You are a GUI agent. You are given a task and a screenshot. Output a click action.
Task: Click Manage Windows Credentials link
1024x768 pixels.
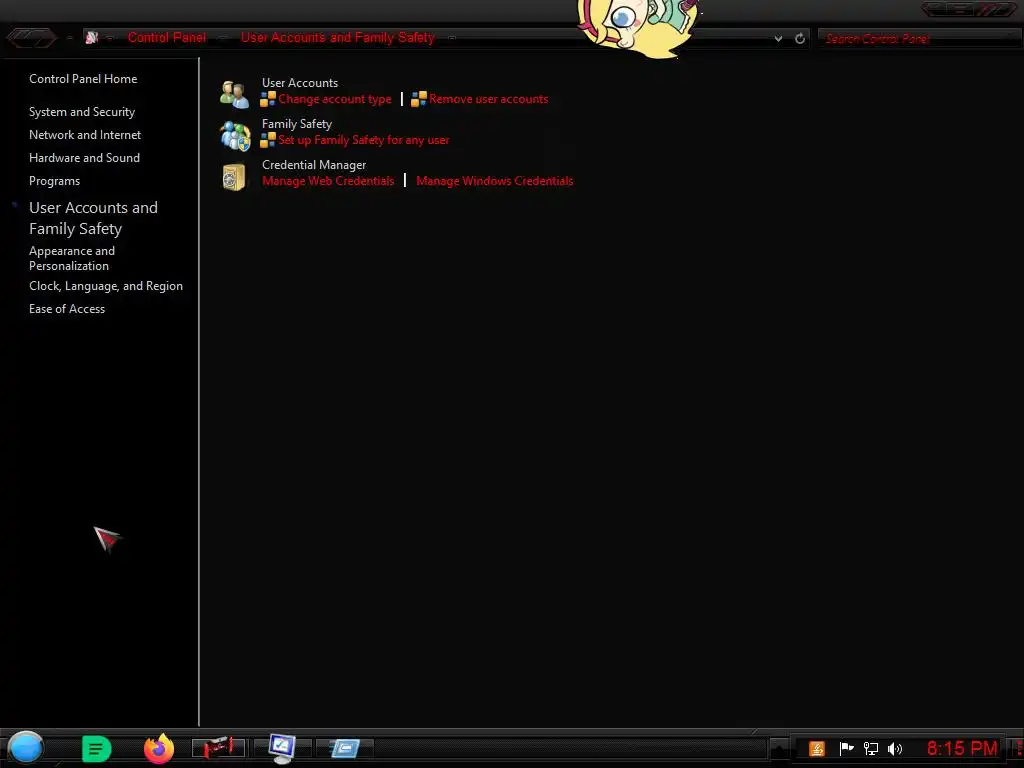coord(494,181)
